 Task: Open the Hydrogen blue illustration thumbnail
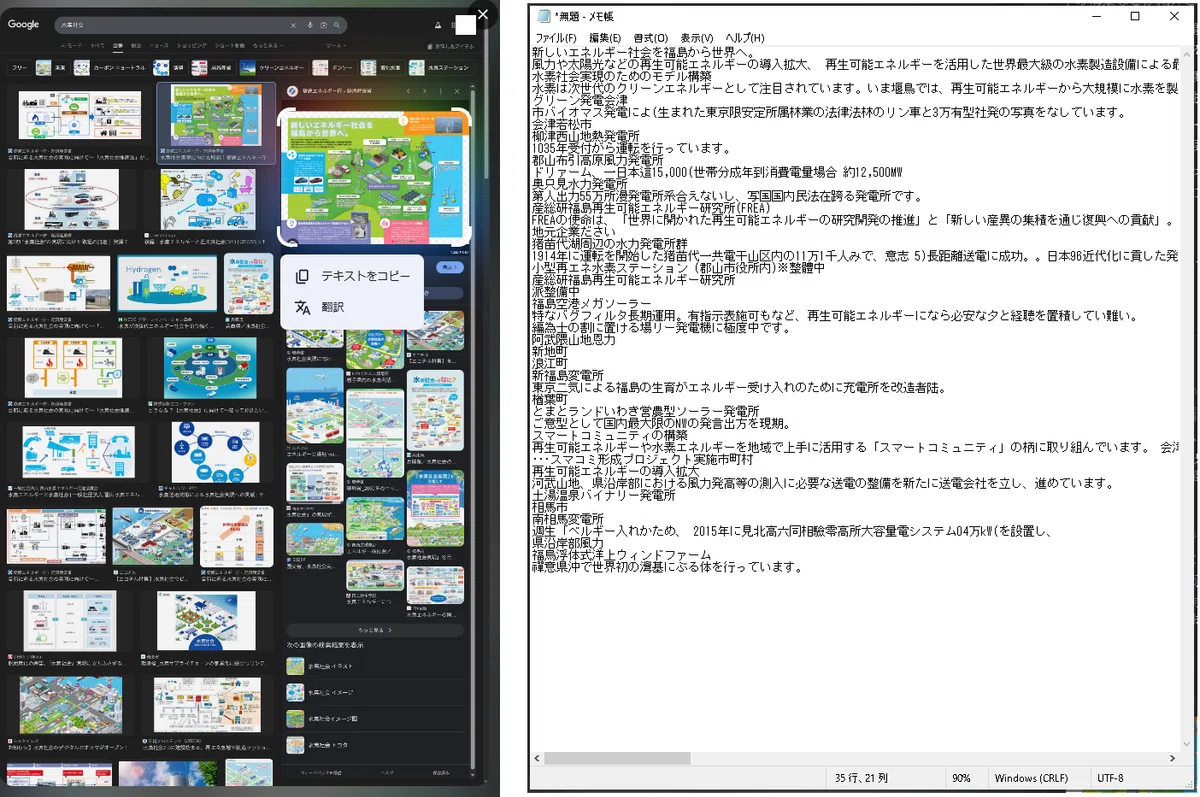(x=166, y=283)
